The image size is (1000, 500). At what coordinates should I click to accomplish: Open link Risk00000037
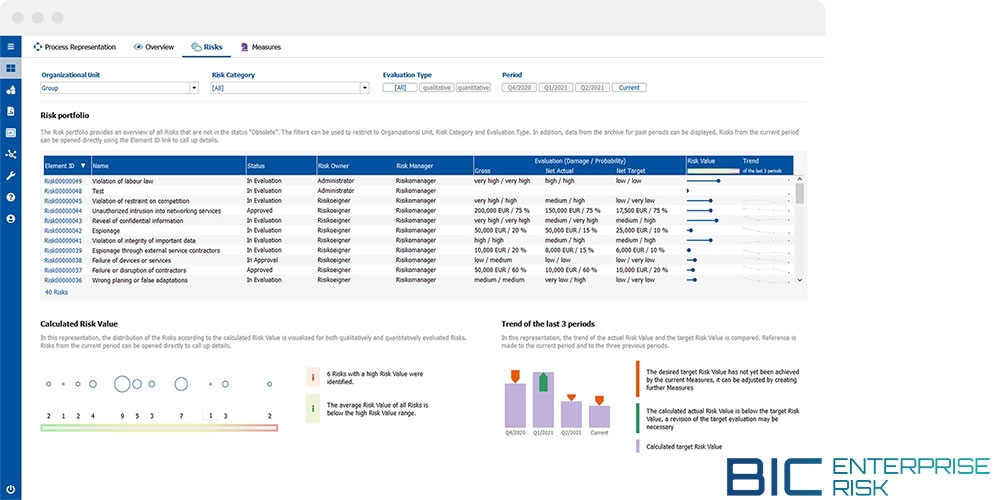tap(63, 270)
